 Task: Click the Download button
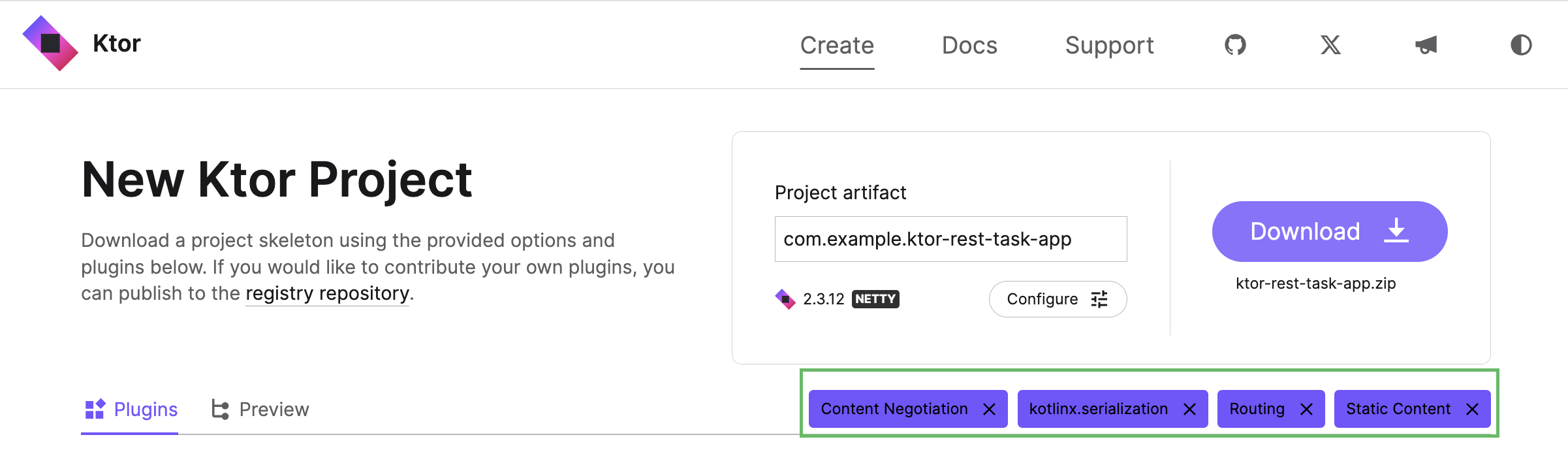(1329, 232)
